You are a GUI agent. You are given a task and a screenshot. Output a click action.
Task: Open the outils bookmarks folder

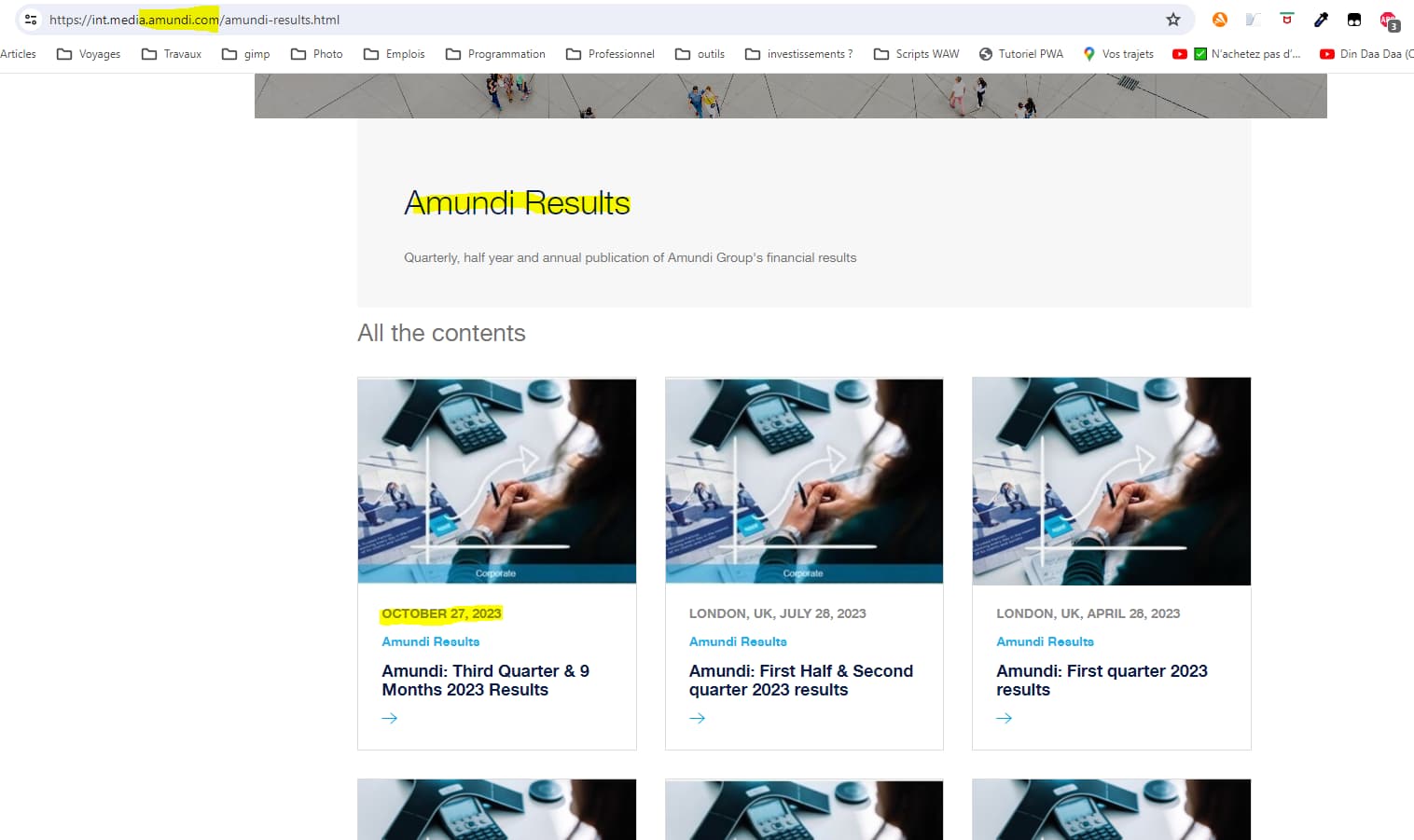700,54
